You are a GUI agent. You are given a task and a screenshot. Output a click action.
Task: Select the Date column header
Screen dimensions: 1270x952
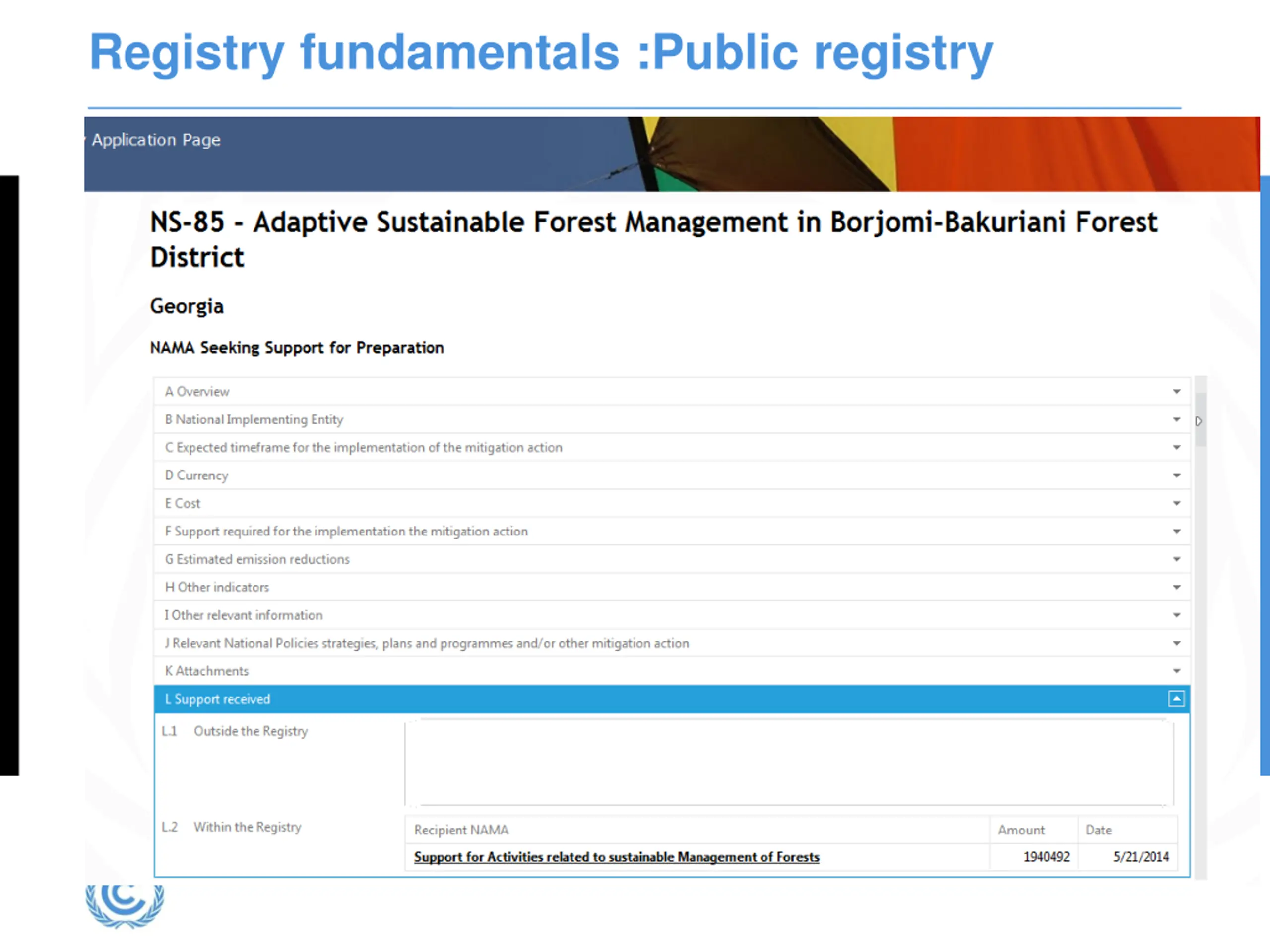pyautogui.click(x=1098, y=830)
